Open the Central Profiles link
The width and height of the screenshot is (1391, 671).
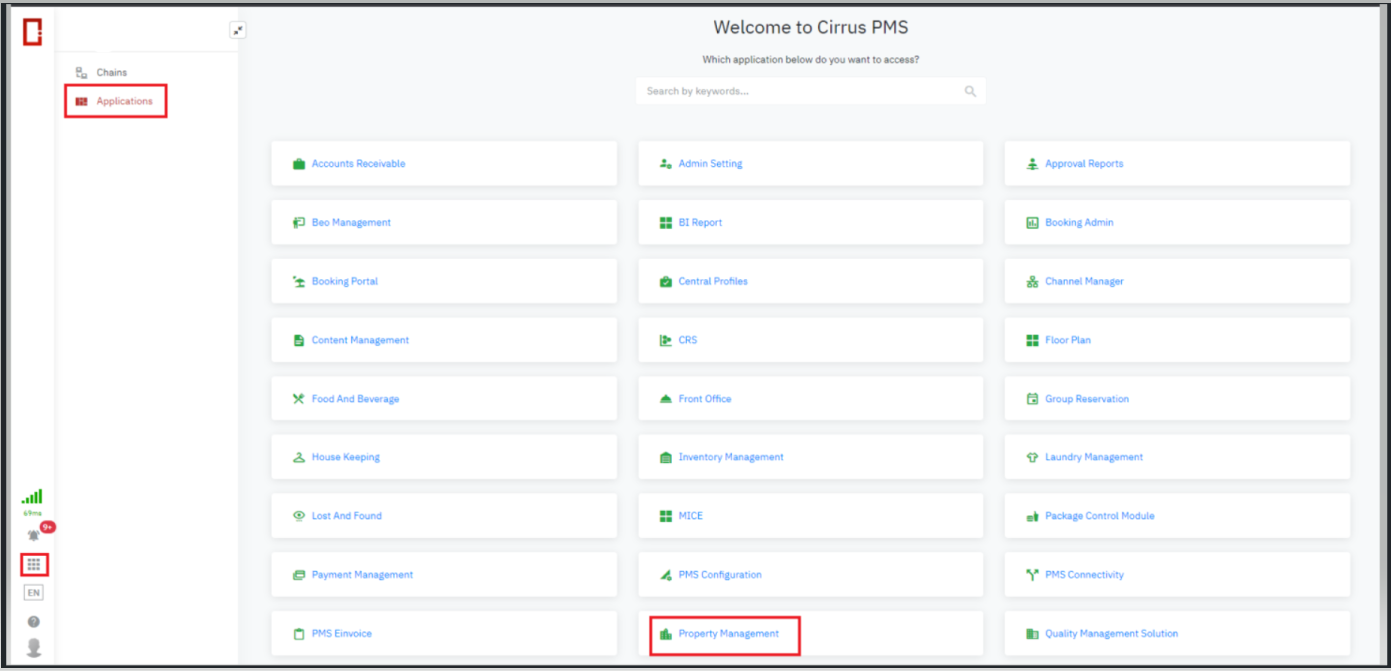(713, 282)
